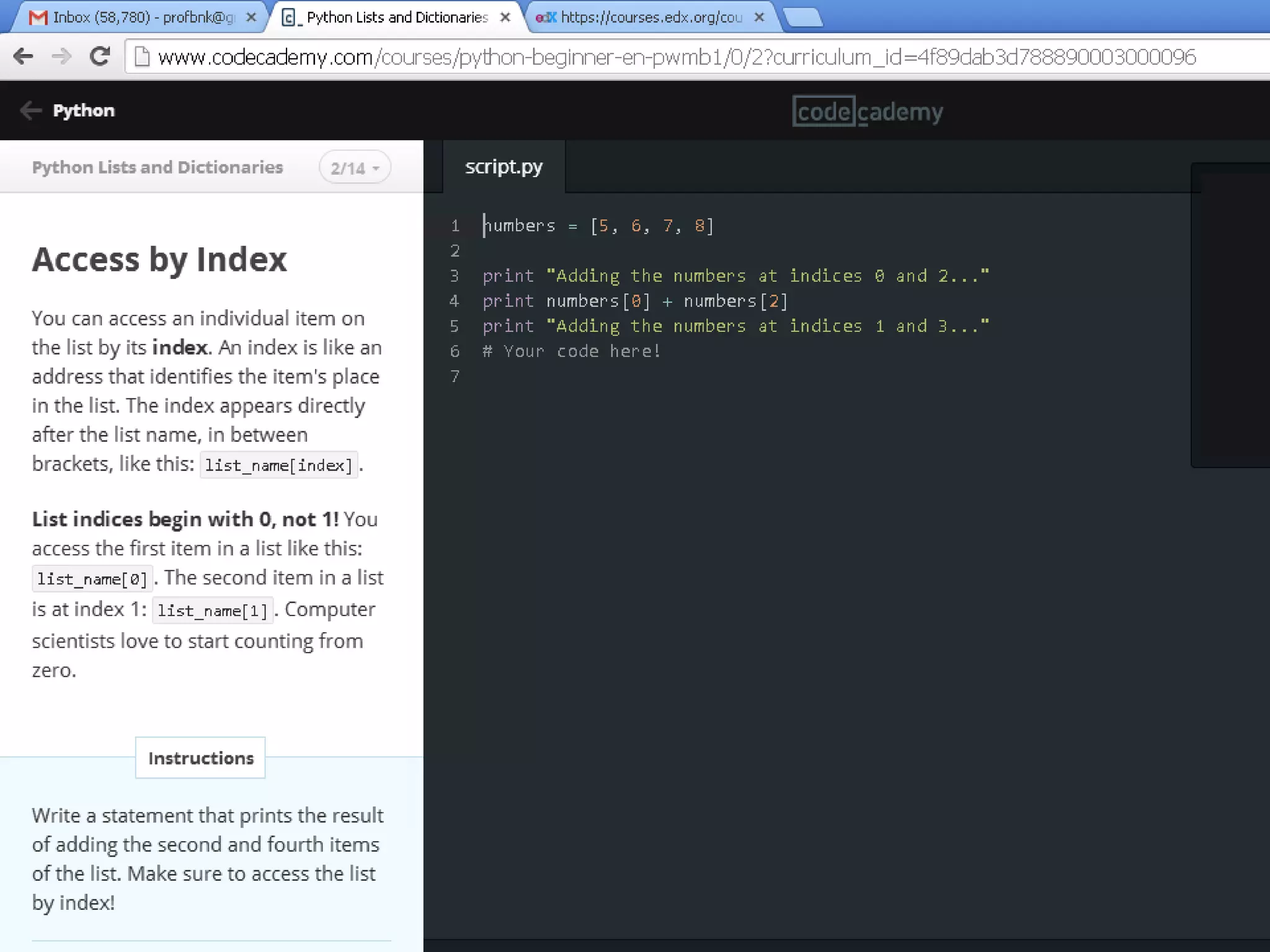This screenshot has width=1270, height=952.
Task: Click line 4 numbers[0] + numbers[2]
Action: click(635, 301)
